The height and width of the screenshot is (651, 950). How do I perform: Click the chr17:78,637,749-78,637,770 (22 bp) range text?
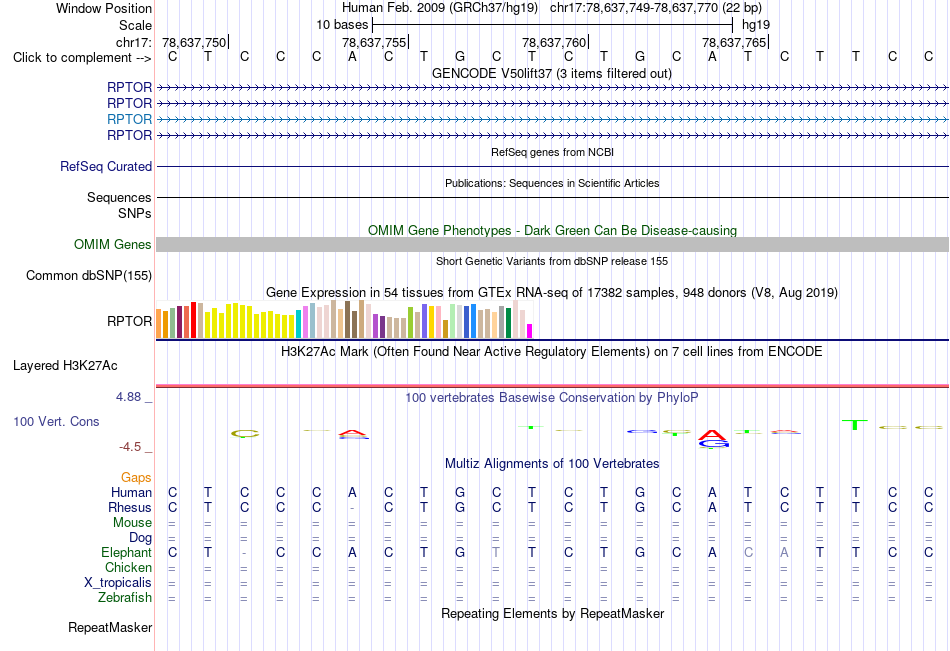pyautogui.click(x=656, y=8)
